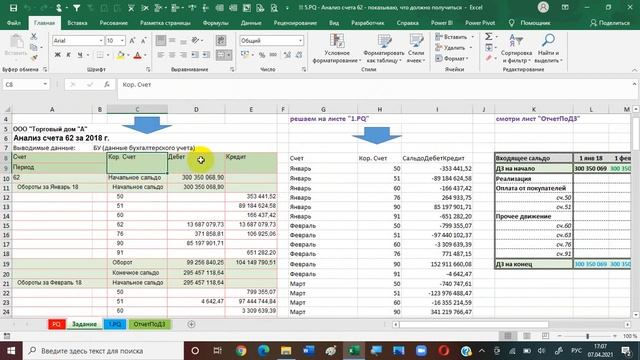Screen dimensions: 640x360
Task: Adjust the zoom slider in status bar
Action: pyautogui.click(x=587, y=336)
